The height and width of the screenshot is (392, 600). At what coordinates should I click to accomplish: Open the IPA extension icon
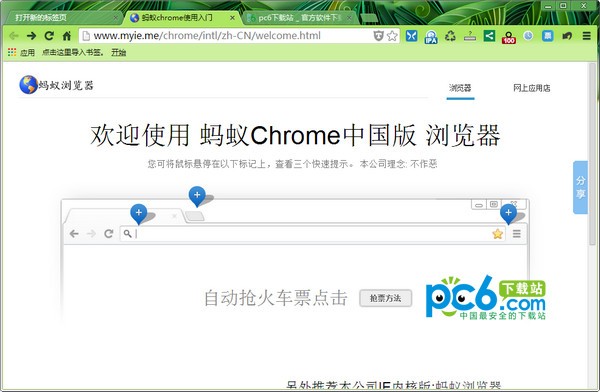click(431, 37)
